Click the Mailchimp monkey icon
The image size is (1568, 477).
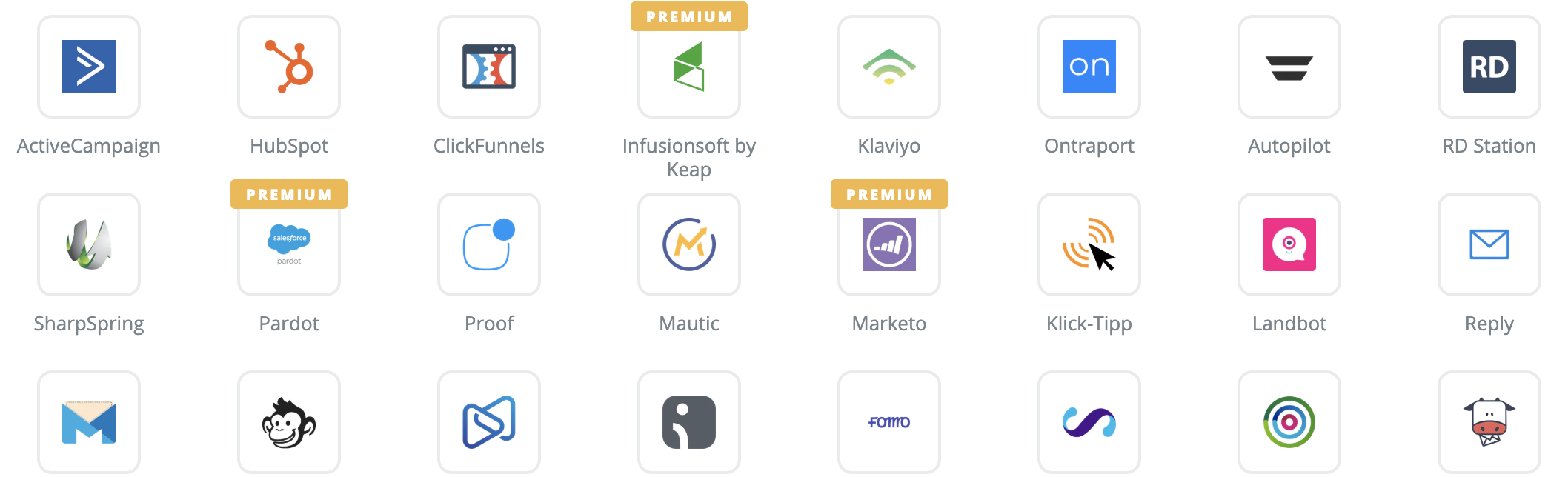(289, 422)
